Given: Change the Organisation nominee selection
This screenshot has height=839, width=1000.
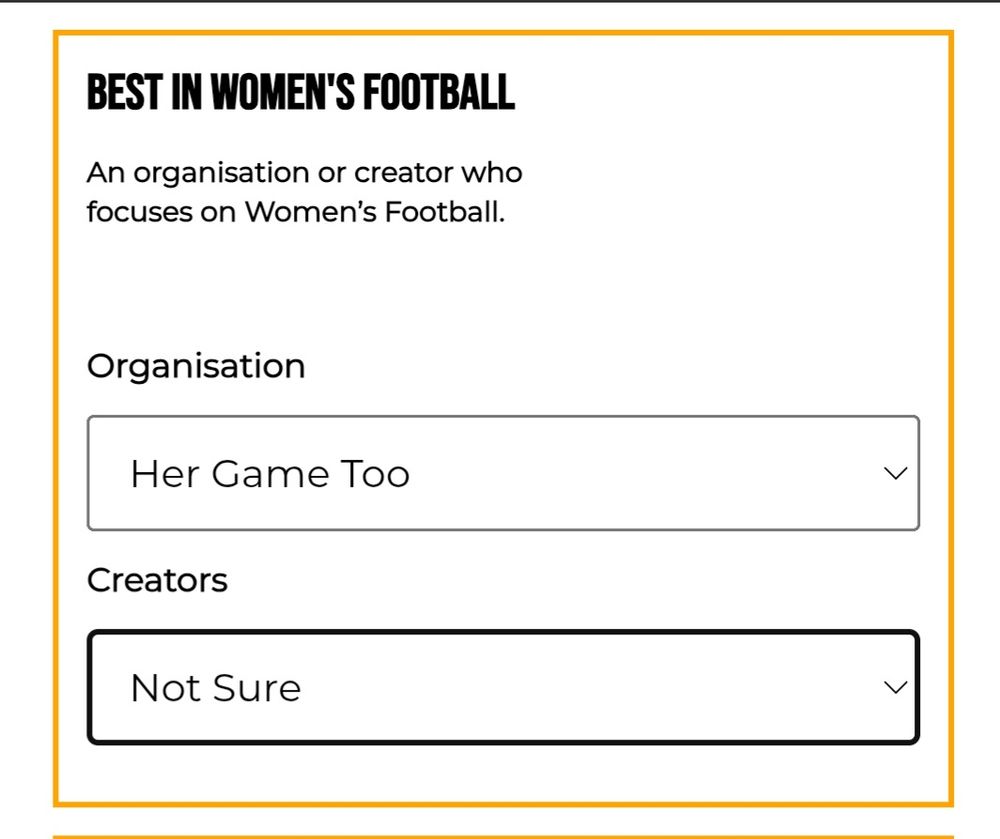Looking at the screenshot, I should [502, 473].
